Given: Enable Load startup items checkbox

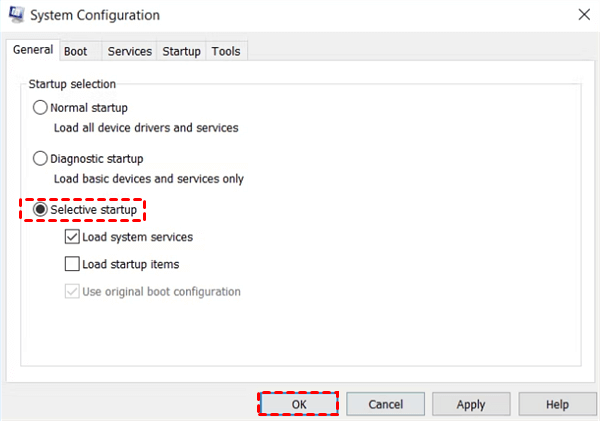Looking at the screenshot, I should 72,265.
